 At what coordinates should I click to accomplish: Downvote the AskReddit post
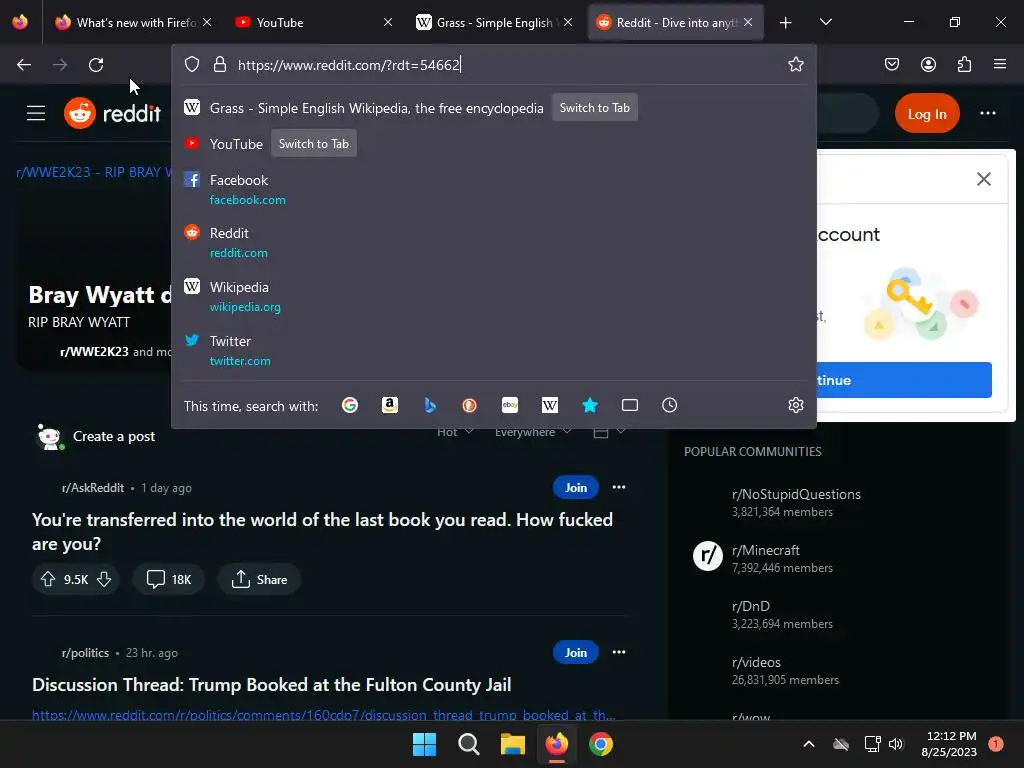click(104, 579)
